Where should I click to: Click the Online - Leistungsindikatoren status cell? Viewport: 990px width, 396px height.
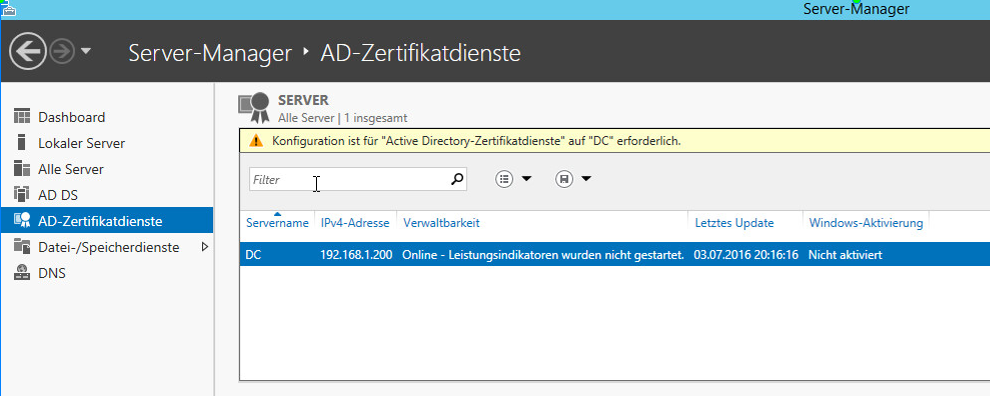[543, 255]
